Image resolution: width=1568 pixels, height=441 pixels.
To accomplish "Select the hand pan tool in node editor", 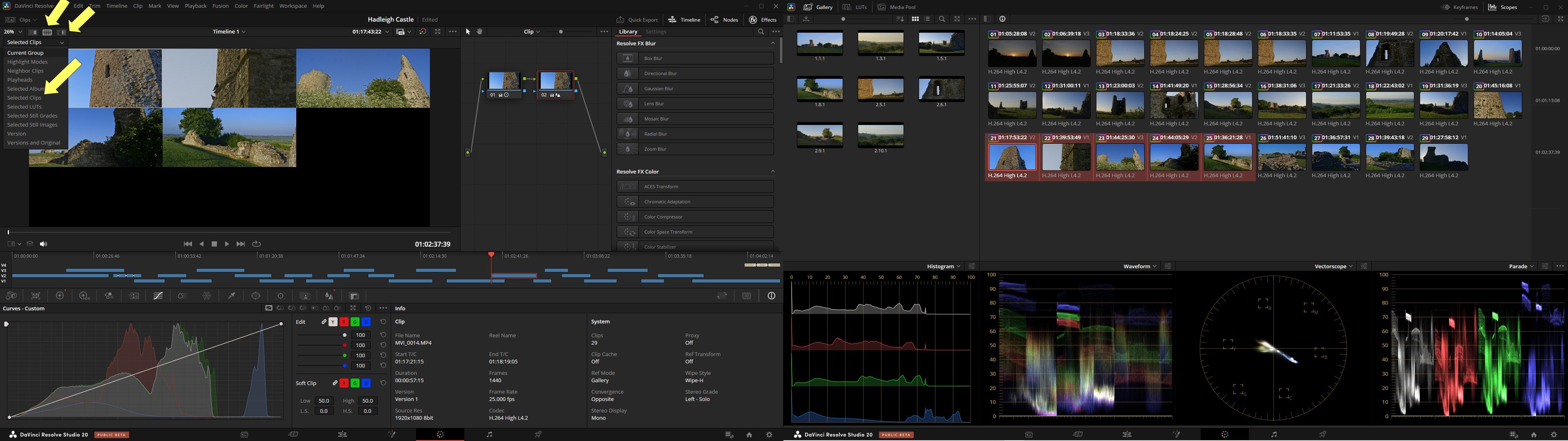I will (480, 31).
